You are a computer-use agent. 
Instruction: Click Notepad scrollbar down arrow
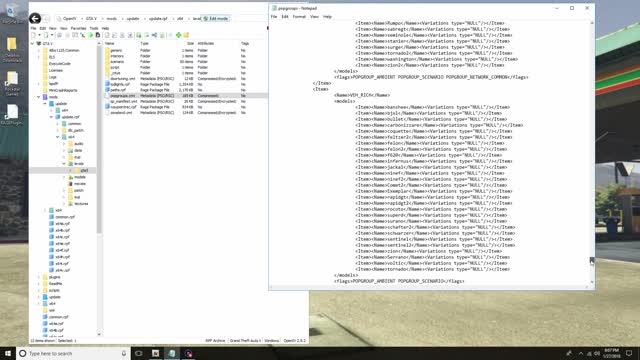[x=592, y=282]
